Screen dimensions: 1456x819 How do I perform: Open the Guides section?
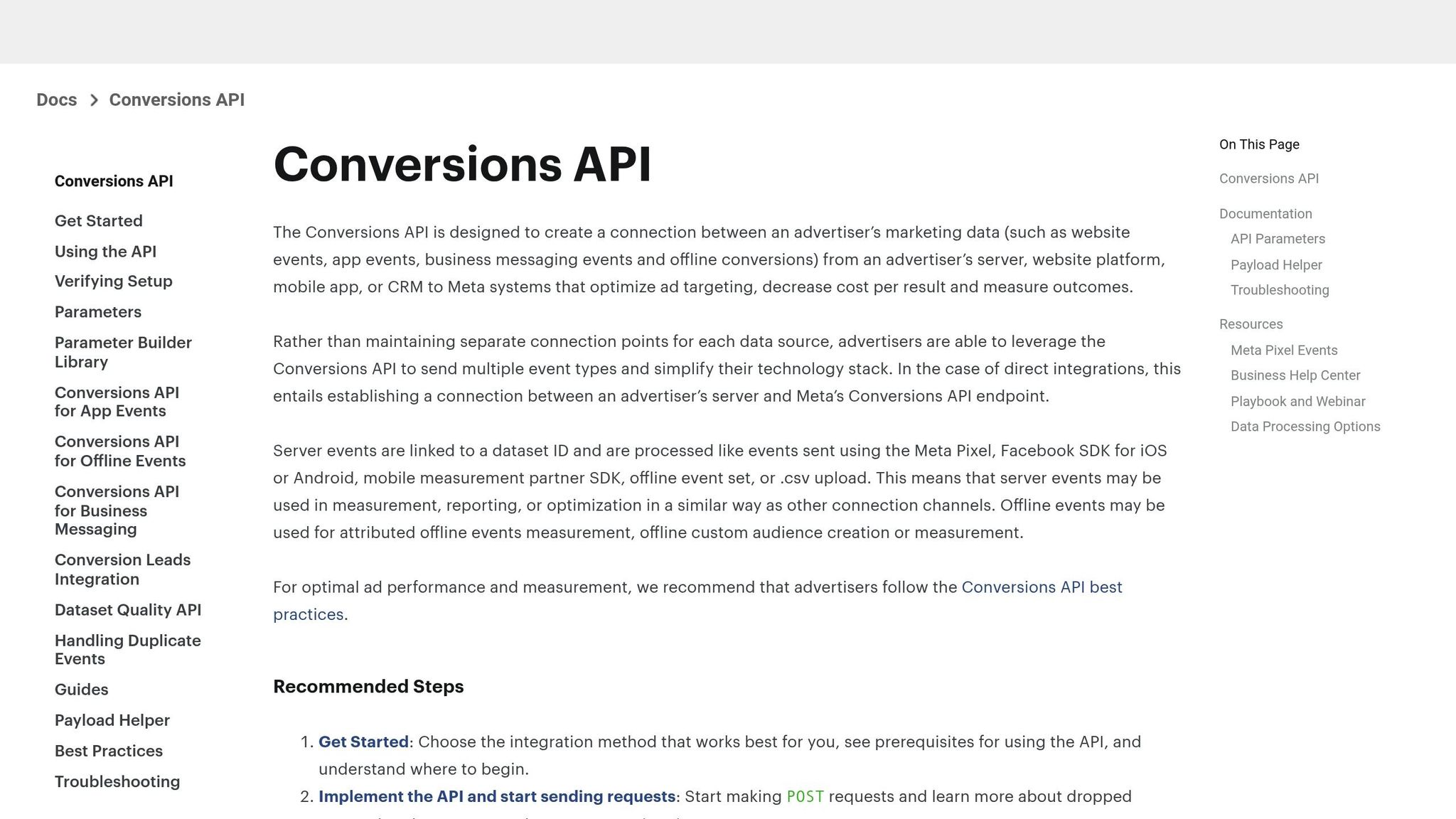click(81, 689)
